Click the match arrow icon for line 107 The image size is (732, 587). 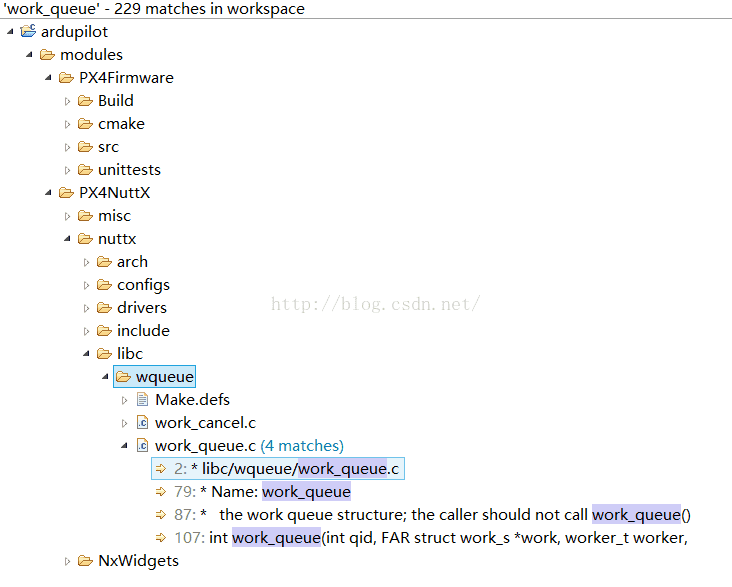(161, 537)
